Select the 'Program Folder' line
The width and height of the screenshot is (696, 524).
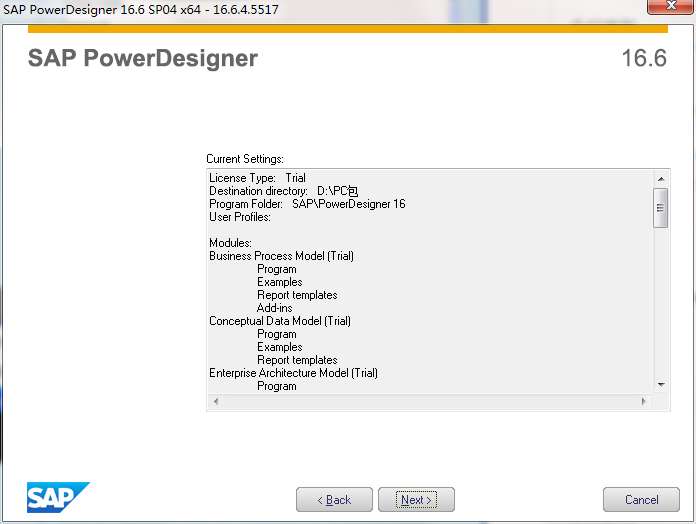coord(307,204)
